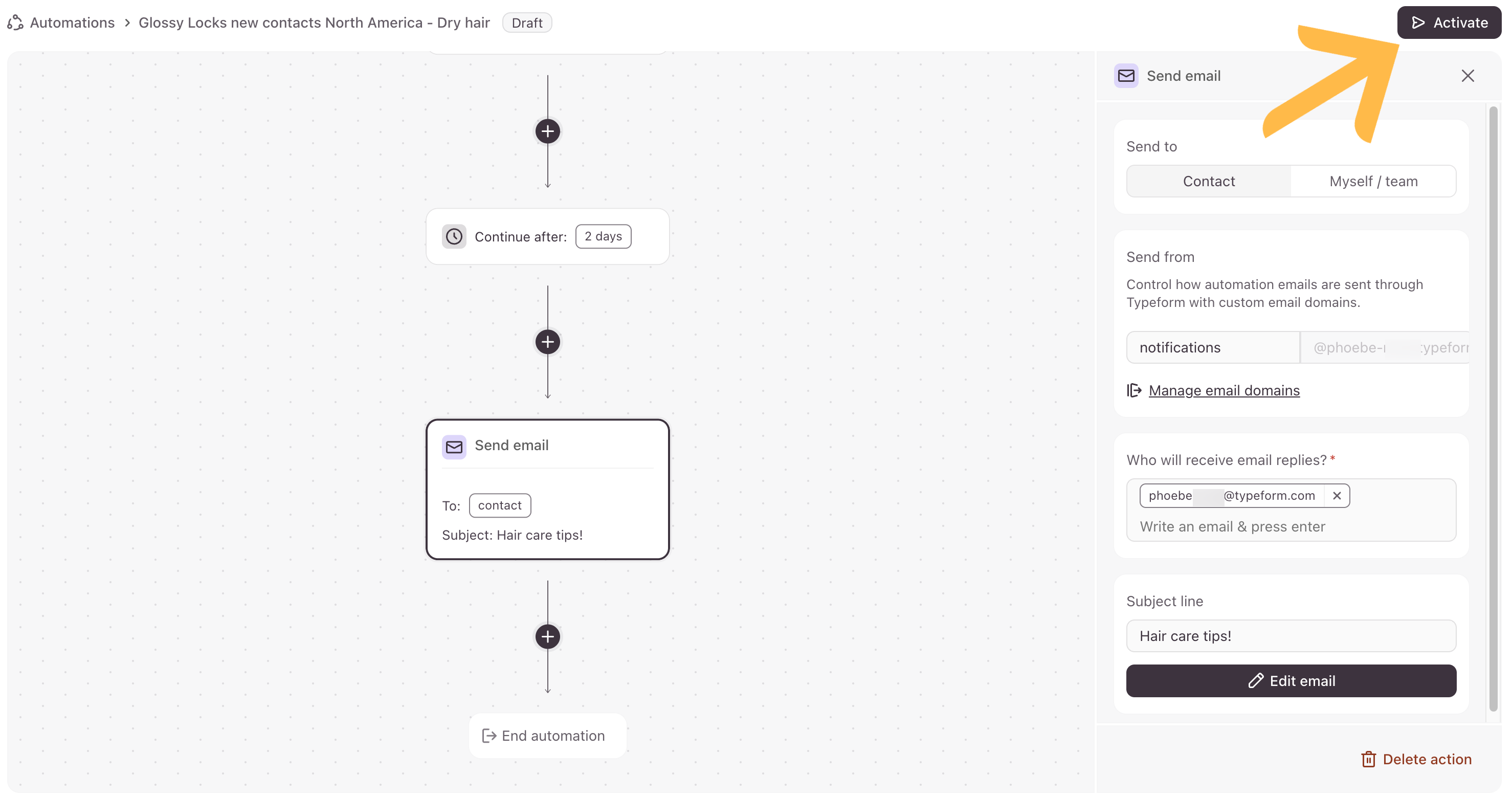1512x797 pixels.
Task: Click the Activate button
Action: [x=1449, y=23]
